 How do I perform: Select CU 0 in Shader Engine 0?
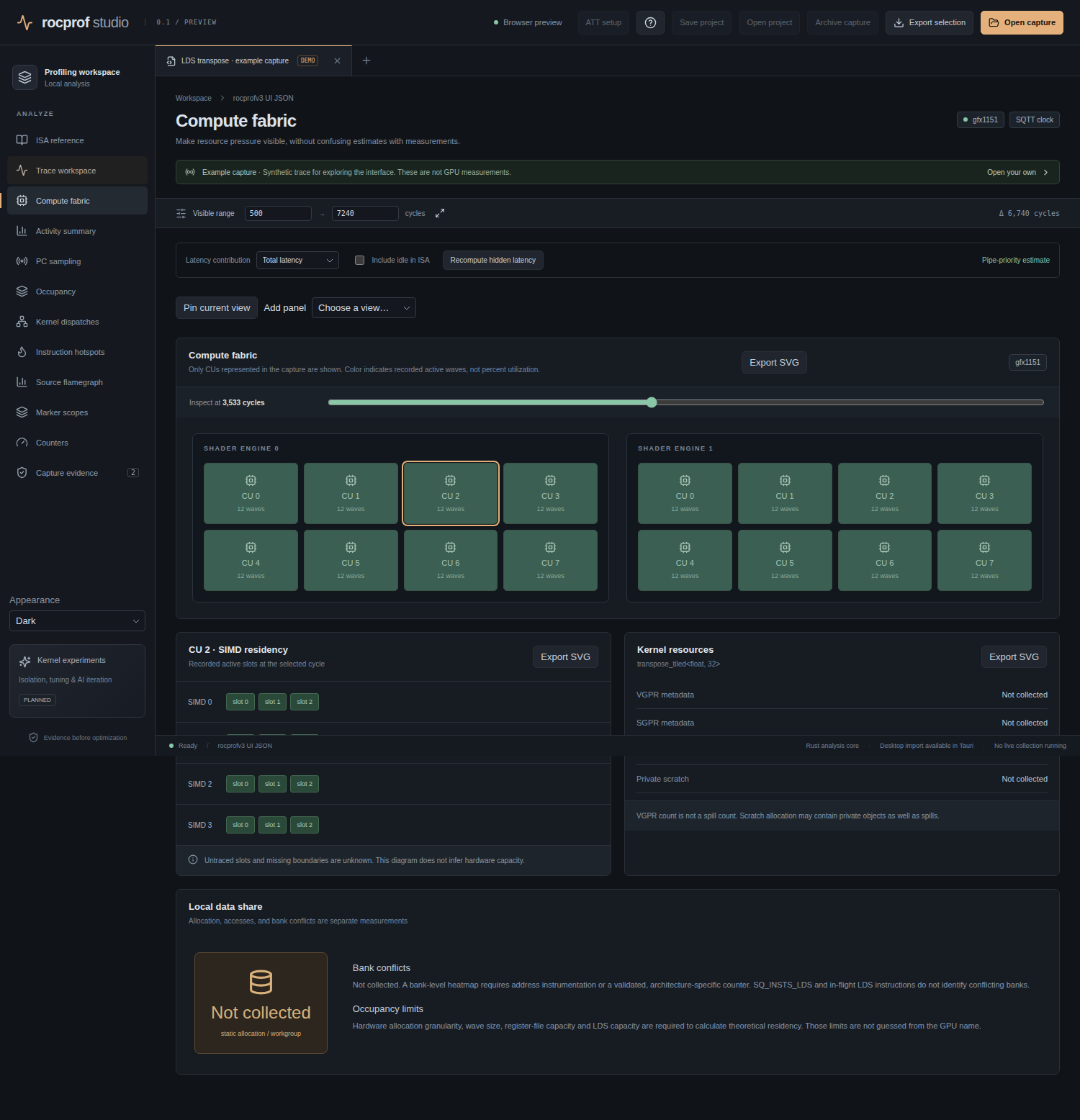(251, 493)
